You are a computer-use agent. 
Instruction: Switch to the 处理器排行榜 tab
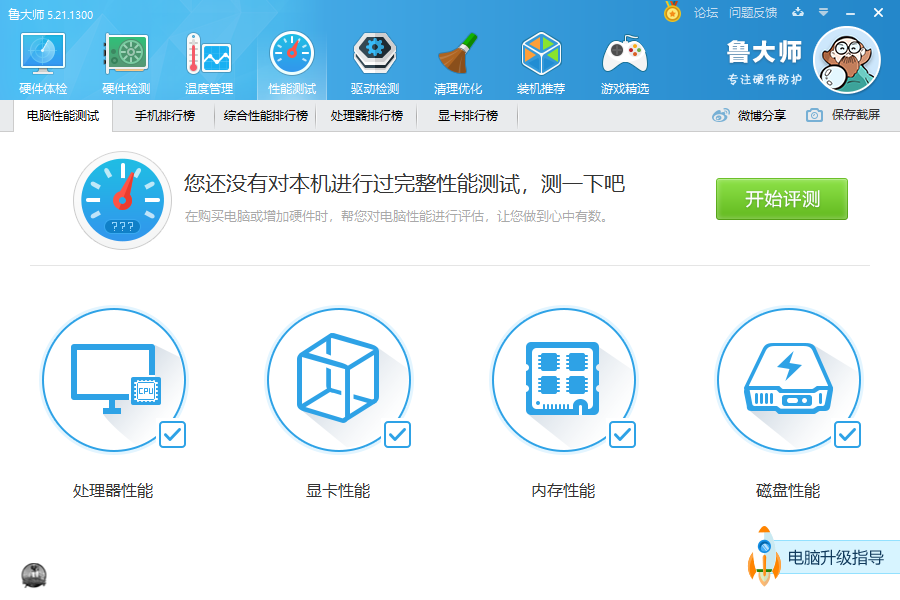pos(366,116)
